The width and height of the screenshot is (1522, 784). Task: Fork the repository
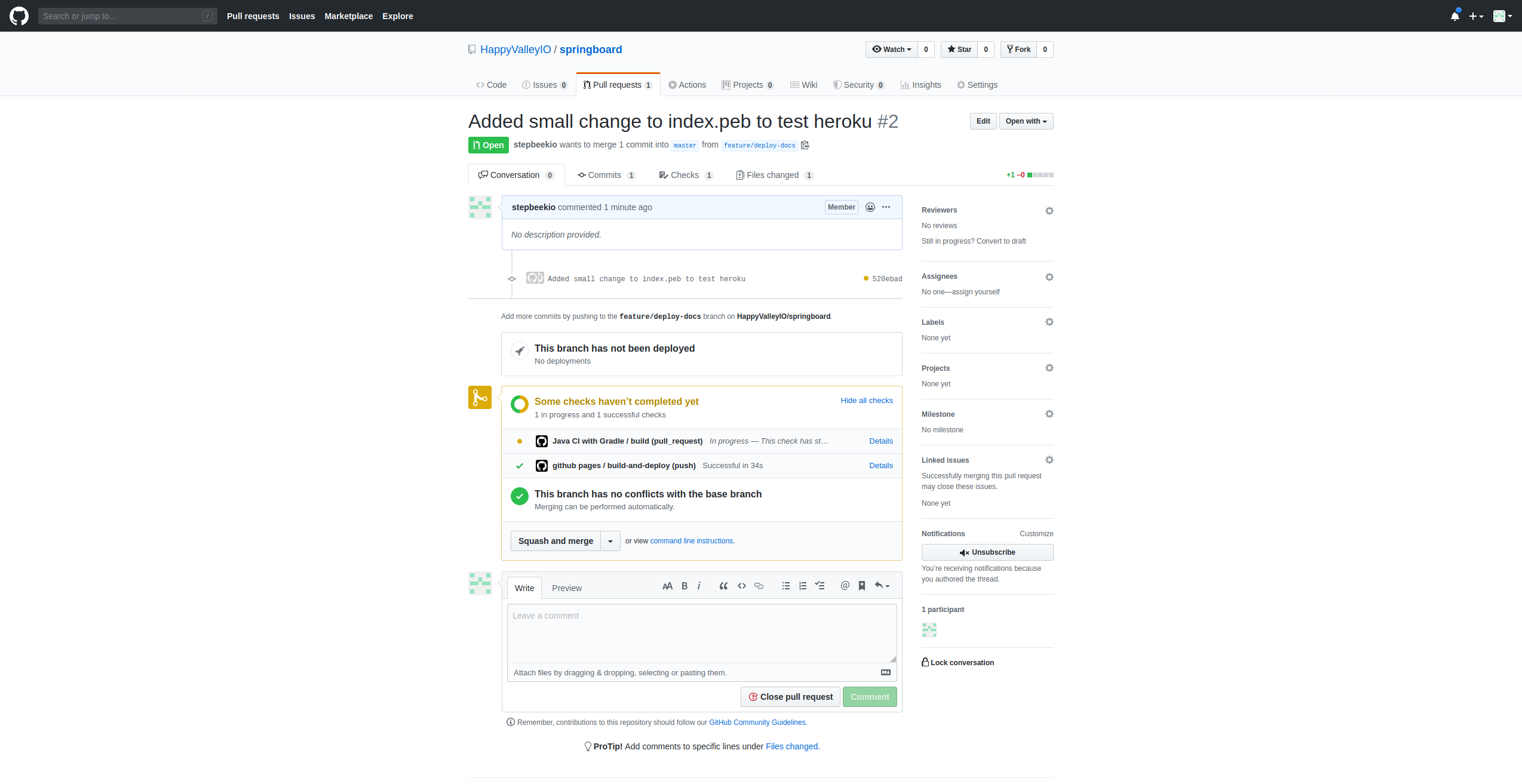click(x=1018, y=50)
